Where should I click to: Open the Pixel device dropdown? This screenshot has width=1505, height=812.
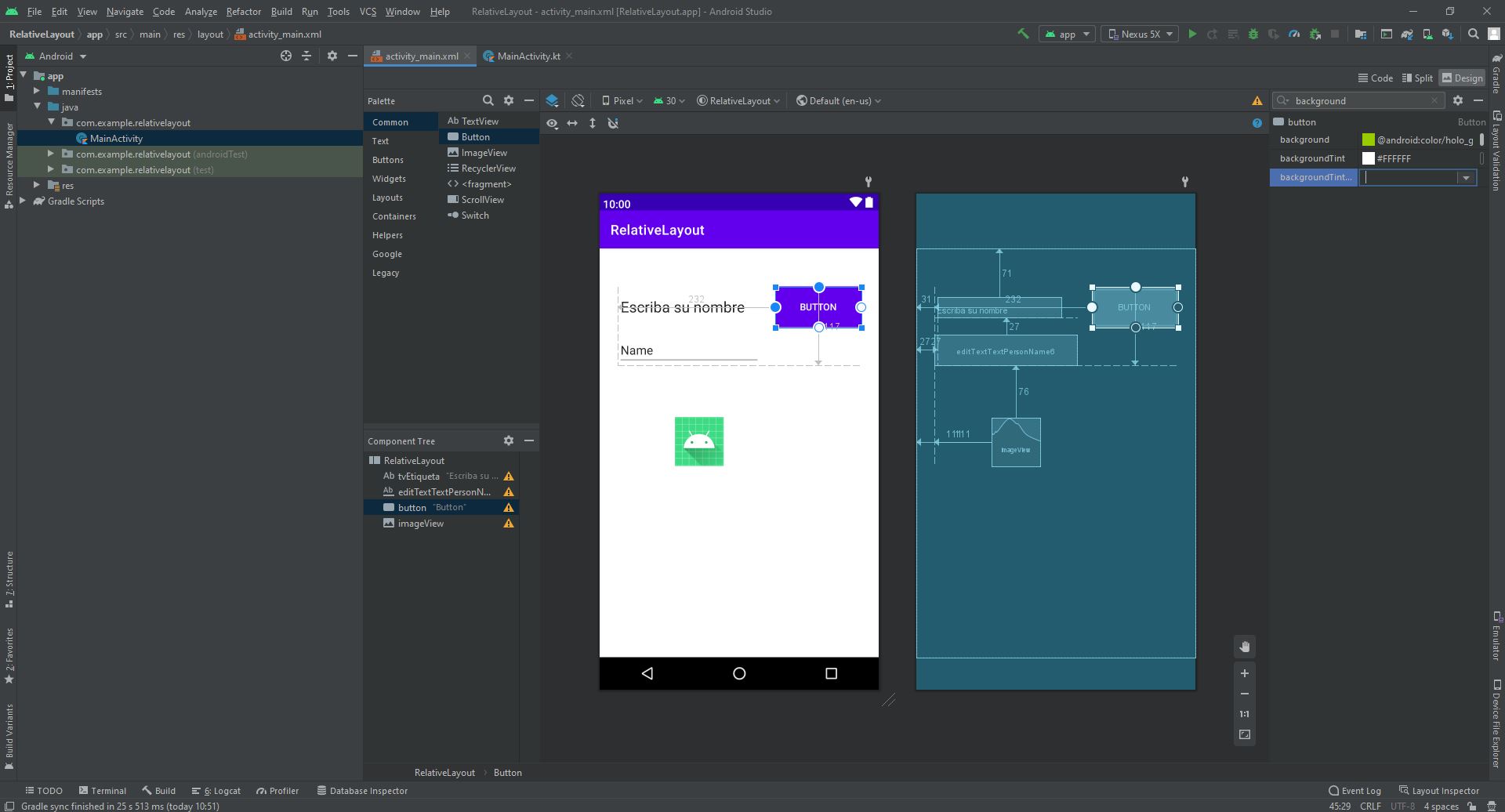coord(623,100)
